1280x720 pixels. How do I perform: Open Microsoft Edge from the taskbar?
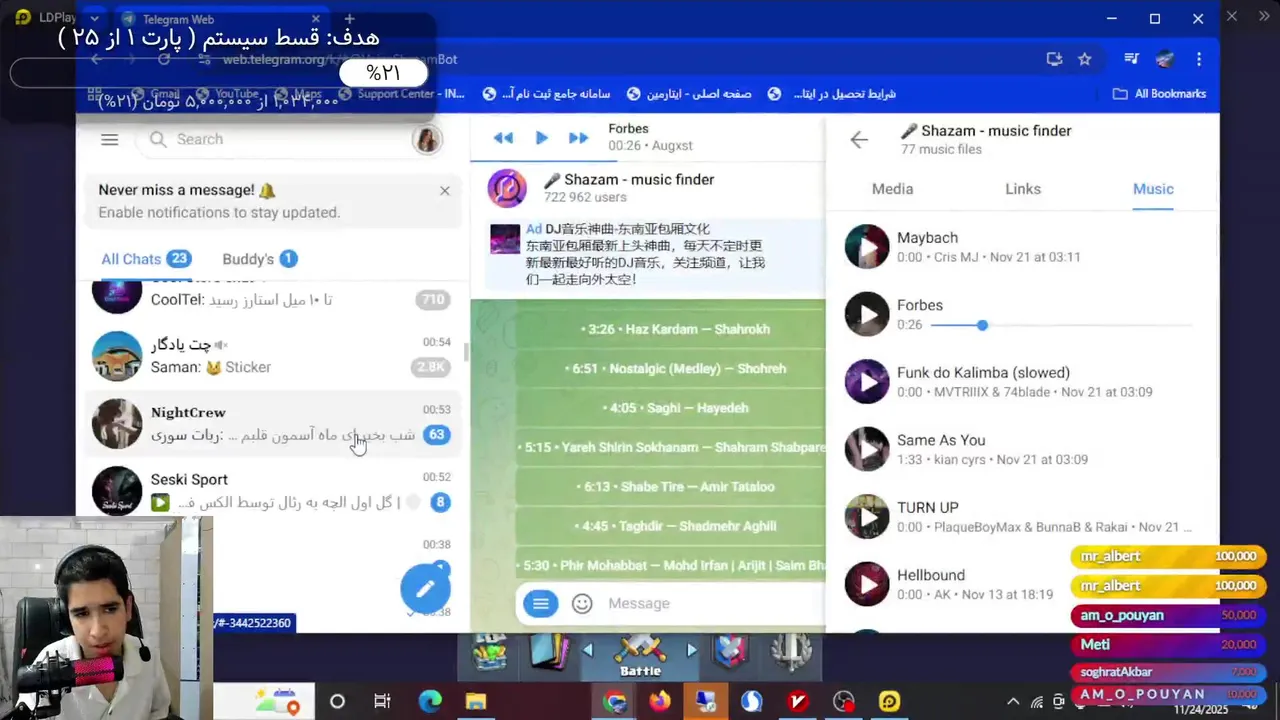[x=430, y=702]
